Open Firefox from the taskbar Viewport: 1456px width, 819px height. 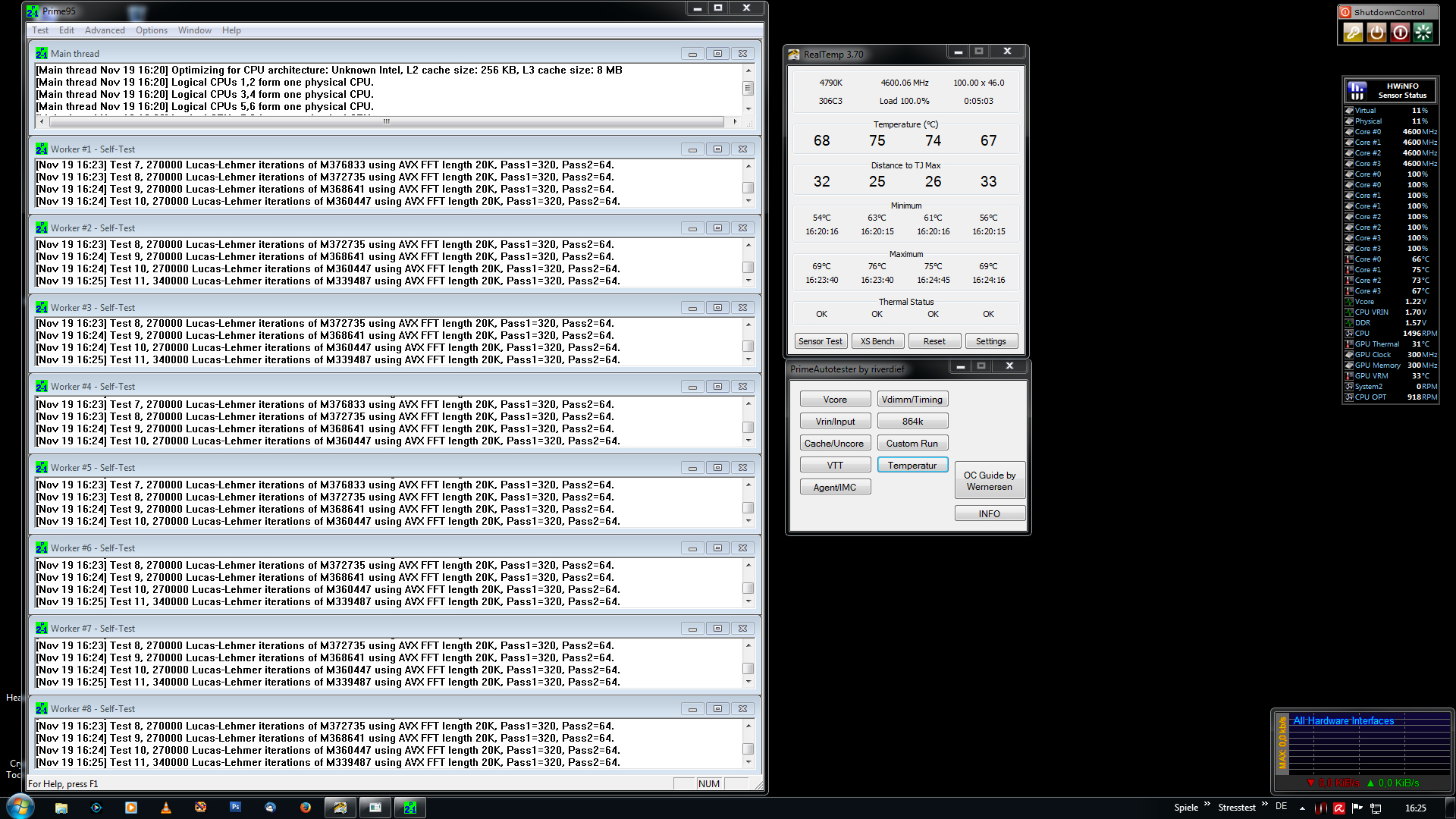point(305,808)
